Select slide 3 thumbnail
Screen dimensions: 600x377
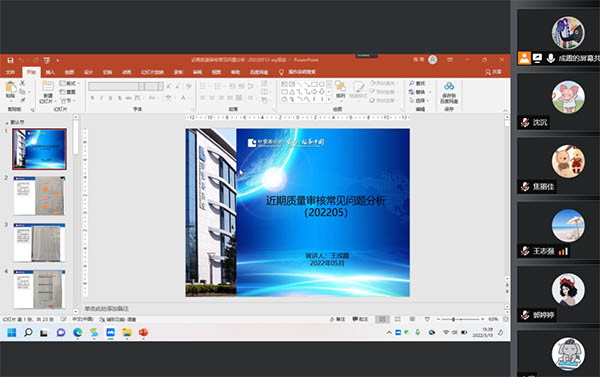tap(39, 243)
